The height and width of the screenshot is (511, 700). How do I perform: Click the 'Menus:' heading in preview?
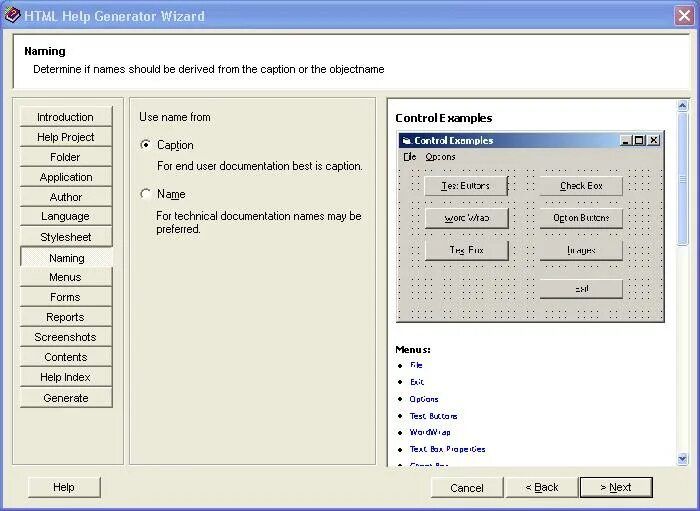coord(413,349)
